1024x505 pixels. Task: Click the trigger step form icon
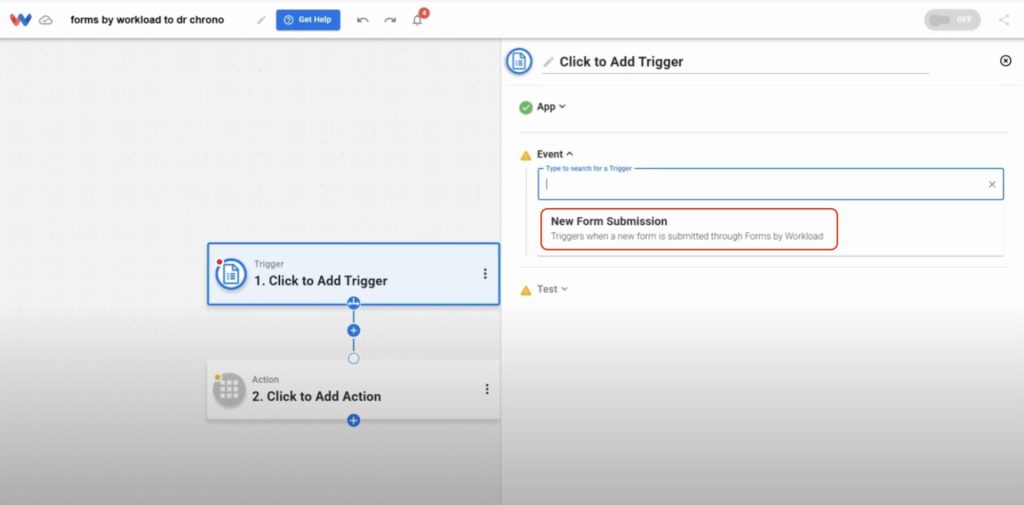click(x=231, y=274)
